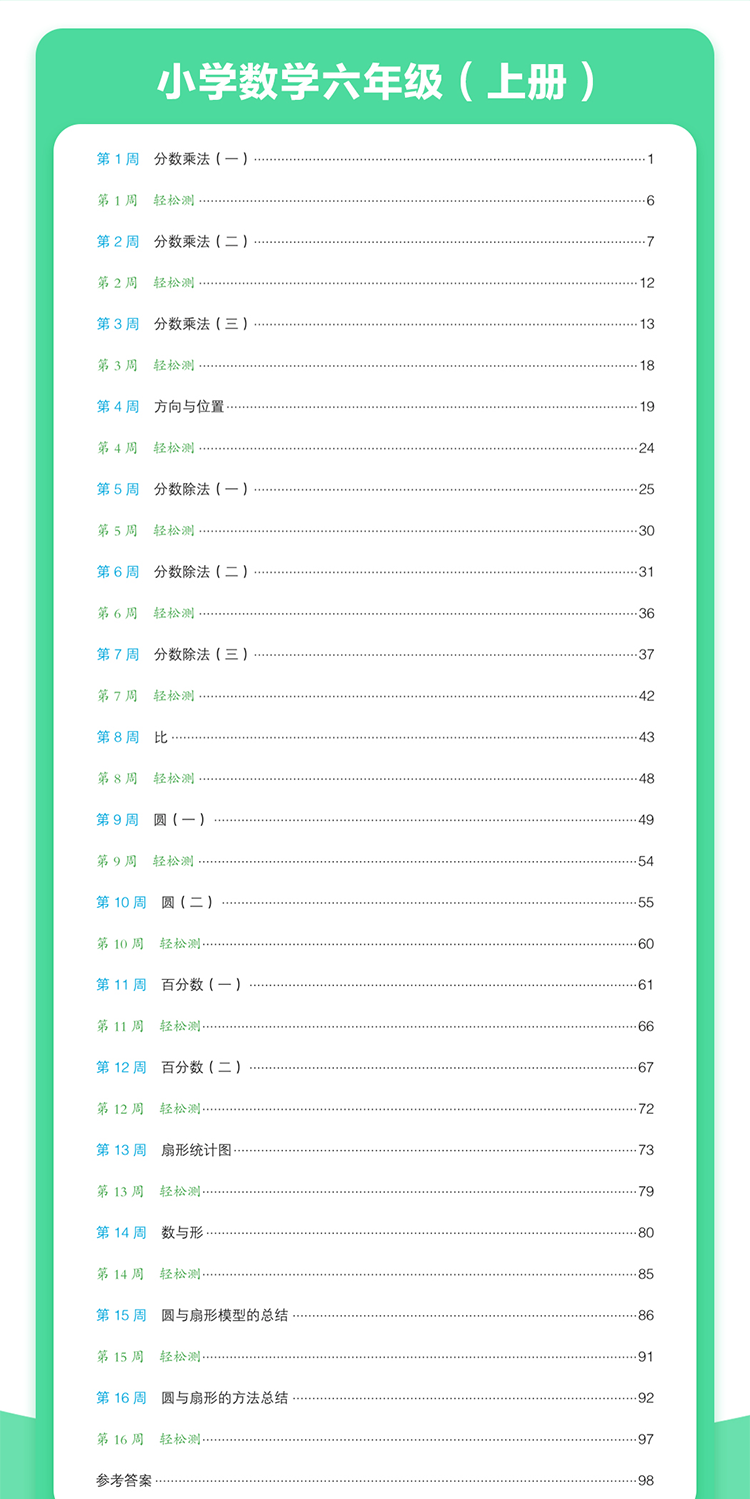Open 第15周 圆与扇形模型的总结
The height and width of the screenshot is (1499, 750).
(x=375, y=1315)
